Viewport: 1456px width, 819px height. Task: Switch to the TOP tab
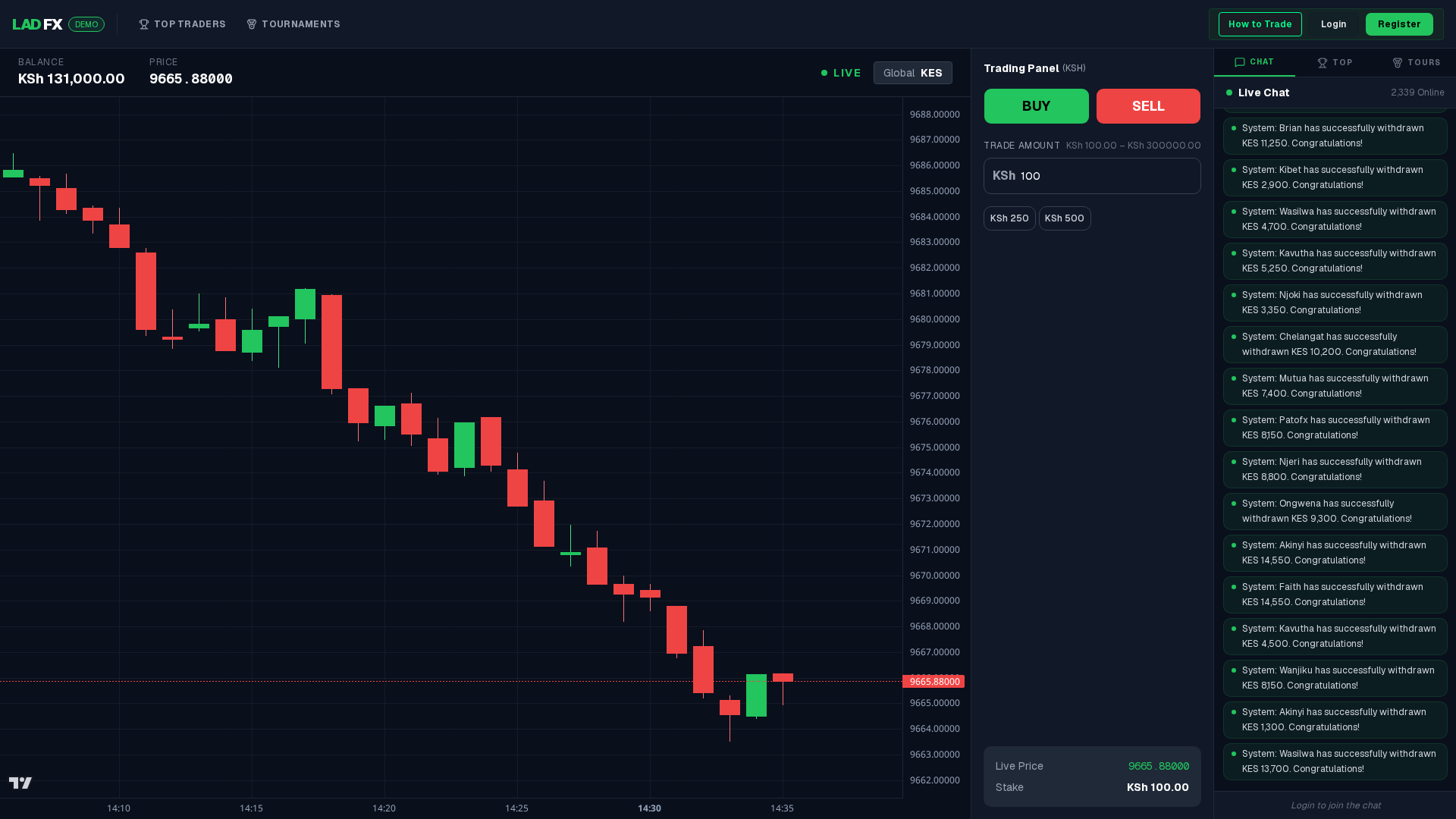click(x=1335, y=62)
